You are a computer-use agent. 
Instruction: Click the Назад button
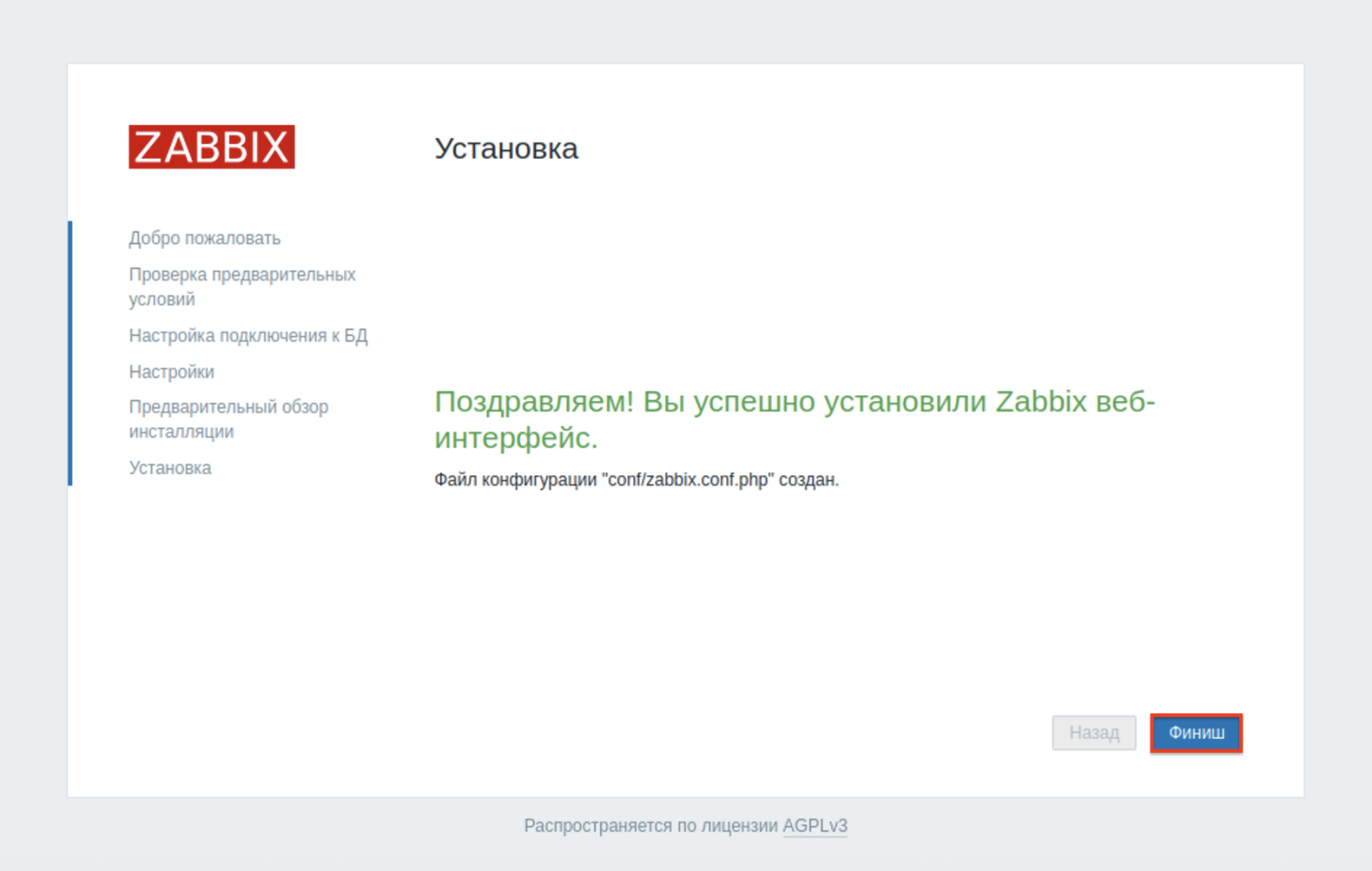(1094, 733)
